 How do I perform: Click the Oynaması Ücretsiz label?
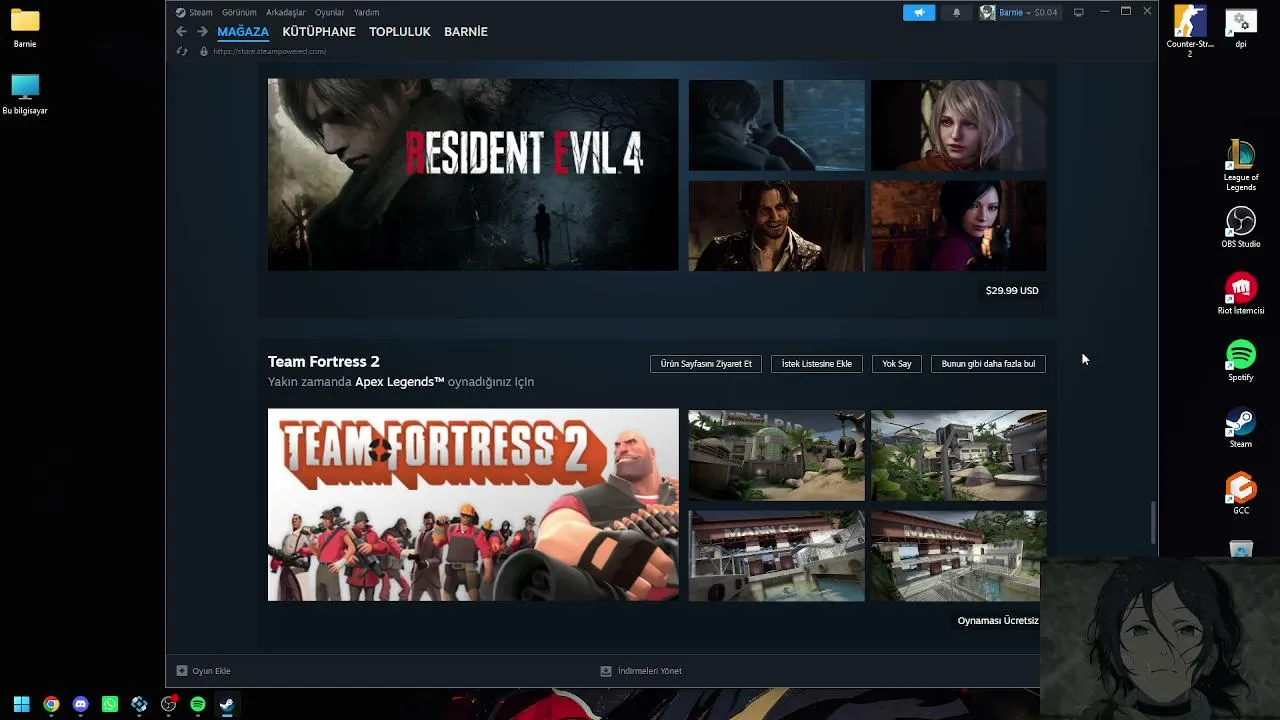pos(998,621)
